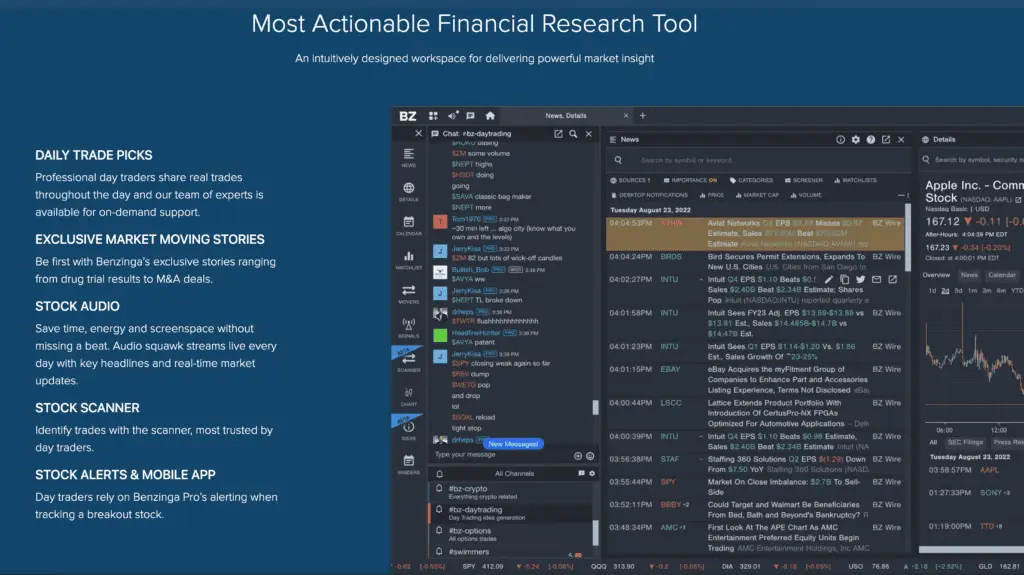Go to the home icon in top toolbar
The width and height of the screenshot is (1024, 575).
click(x=490, y=116)
